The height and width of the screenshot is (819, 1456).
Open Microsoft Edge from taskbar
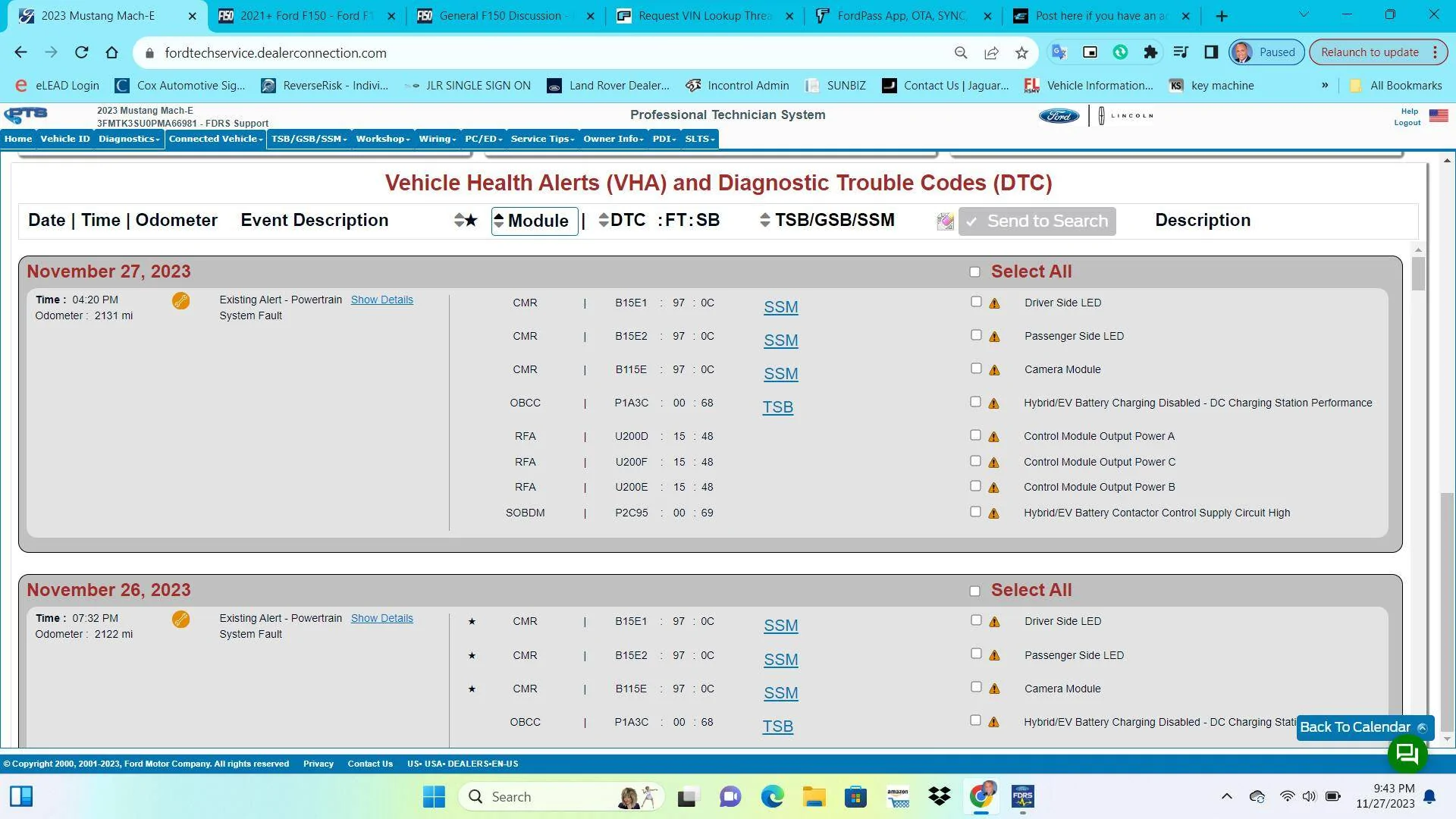pyautogui.click(x=772, y=797)
